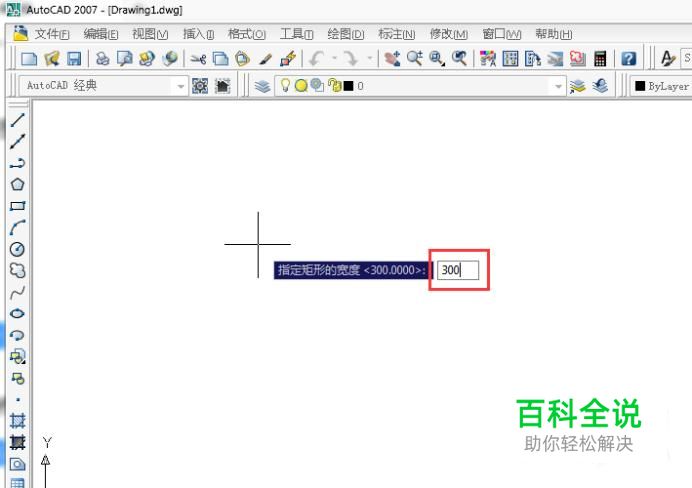Select the Insert Block tool
Screen dimensions: 692x488
[x=18, y=357]
